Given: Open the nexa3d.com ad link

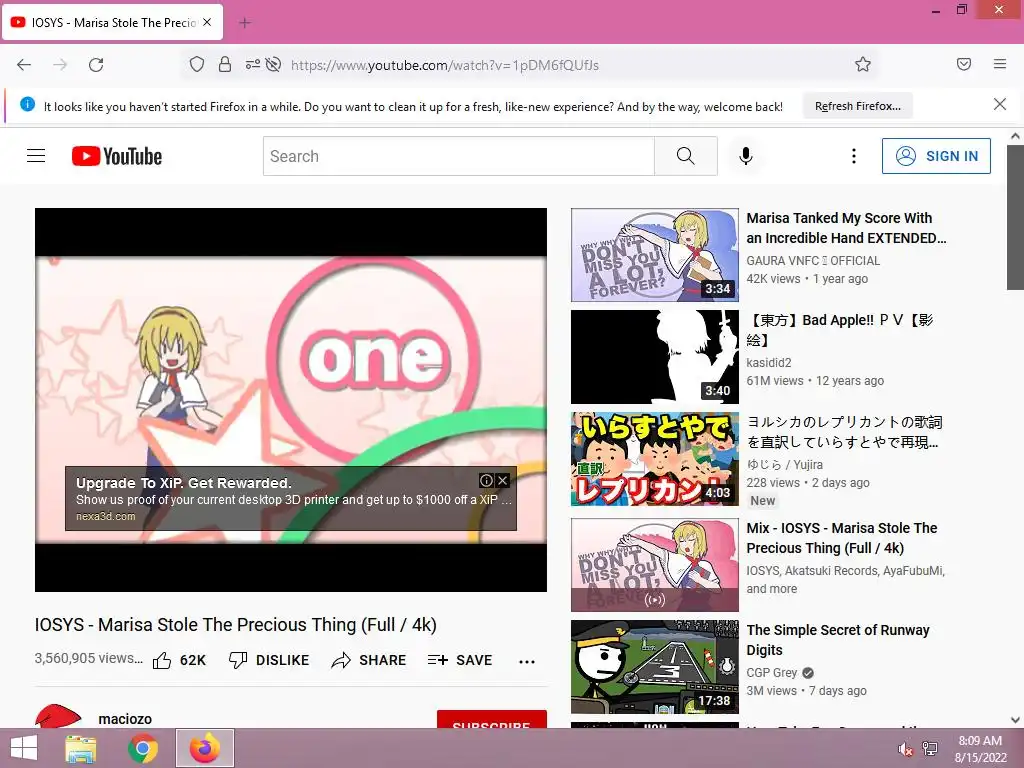Looking at the screenshot, I should (x=106, y=516).
